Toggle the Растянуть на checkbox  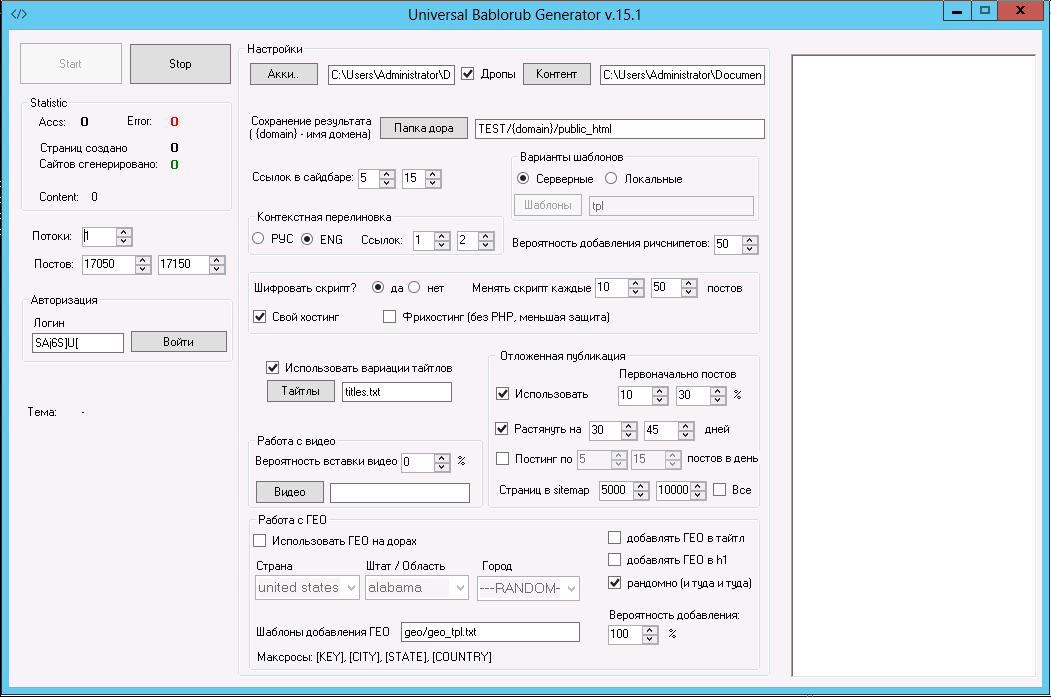[501, 428]
